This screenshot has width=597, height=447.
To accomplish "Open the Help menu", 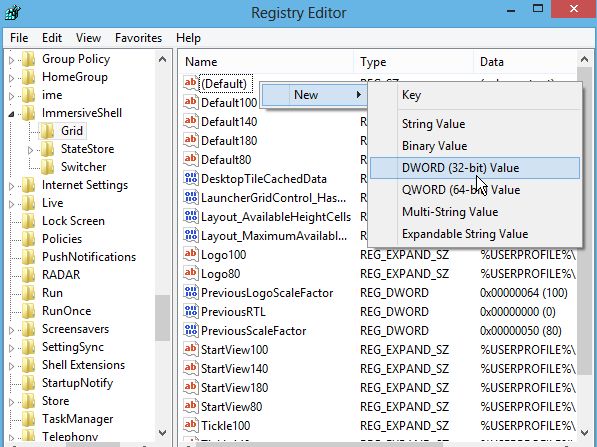I will (x=188, y=38).
